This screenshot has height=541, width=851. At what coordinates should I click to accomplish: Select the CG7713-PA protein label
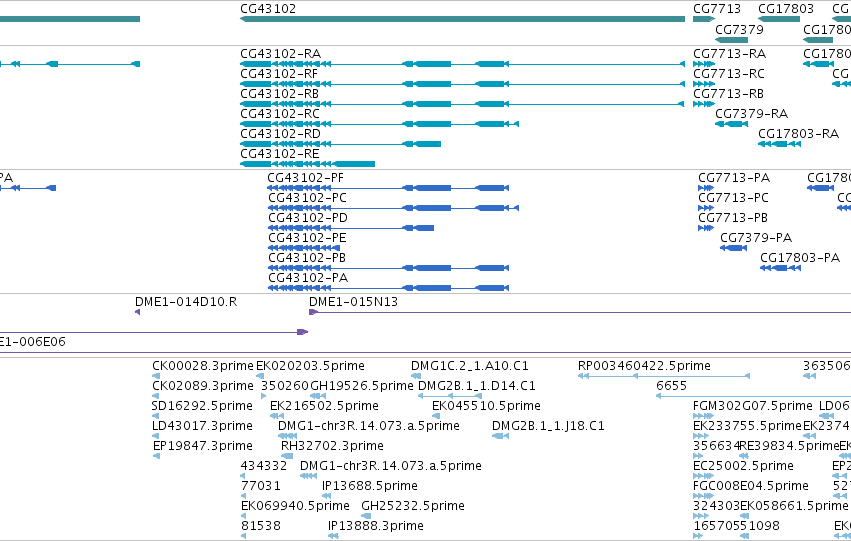[x=734, y=178]
